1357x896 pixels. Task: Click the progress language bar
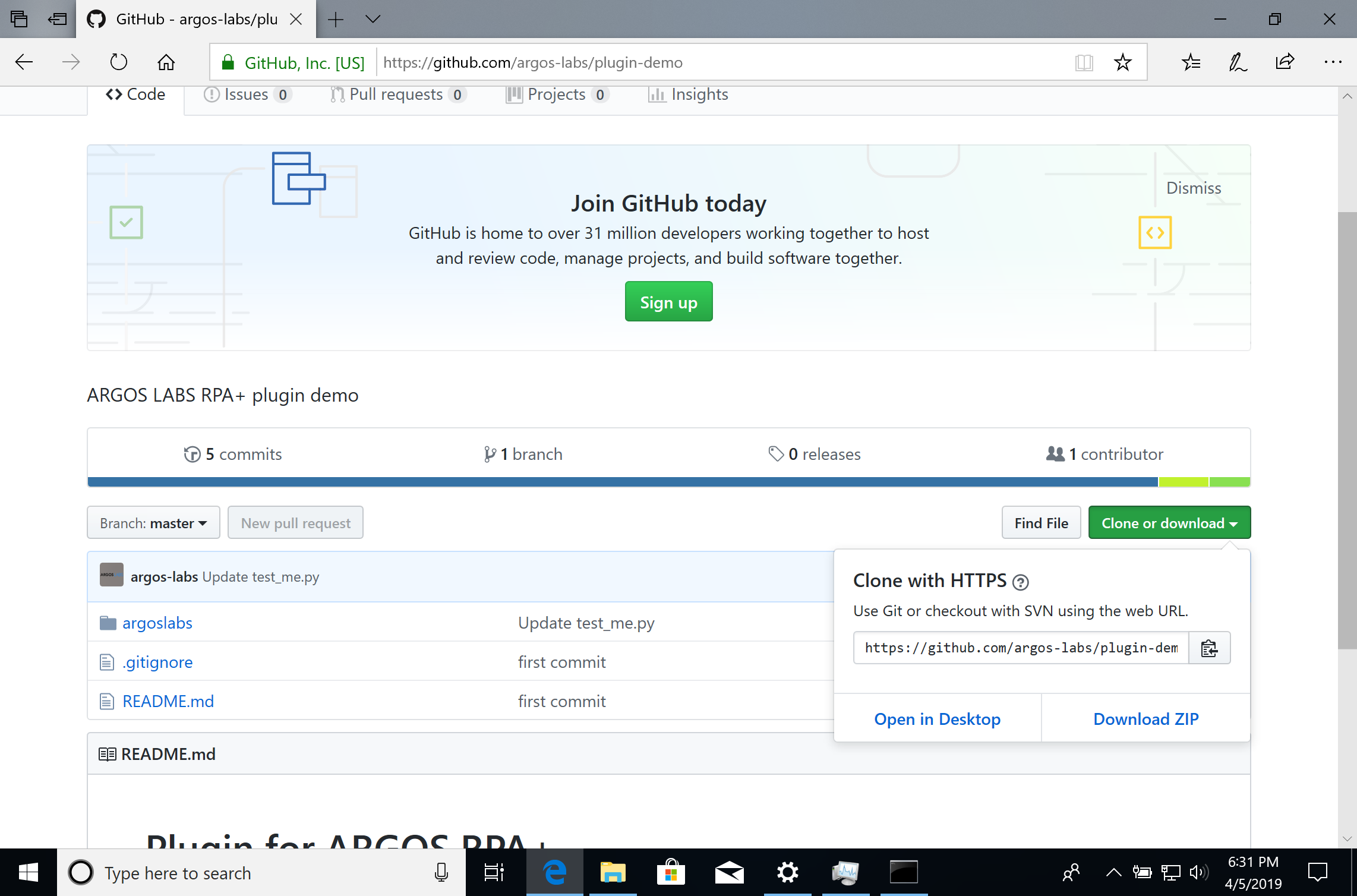click(x=668, y=481)
